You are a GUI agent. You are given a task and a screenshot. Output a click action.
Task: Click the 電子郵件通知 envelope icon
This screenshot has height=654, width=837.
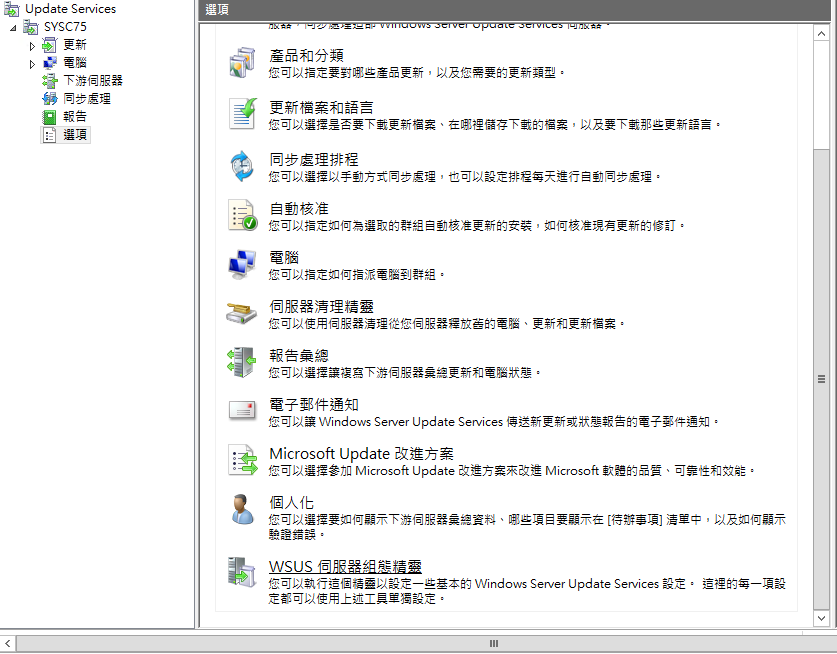242,411
